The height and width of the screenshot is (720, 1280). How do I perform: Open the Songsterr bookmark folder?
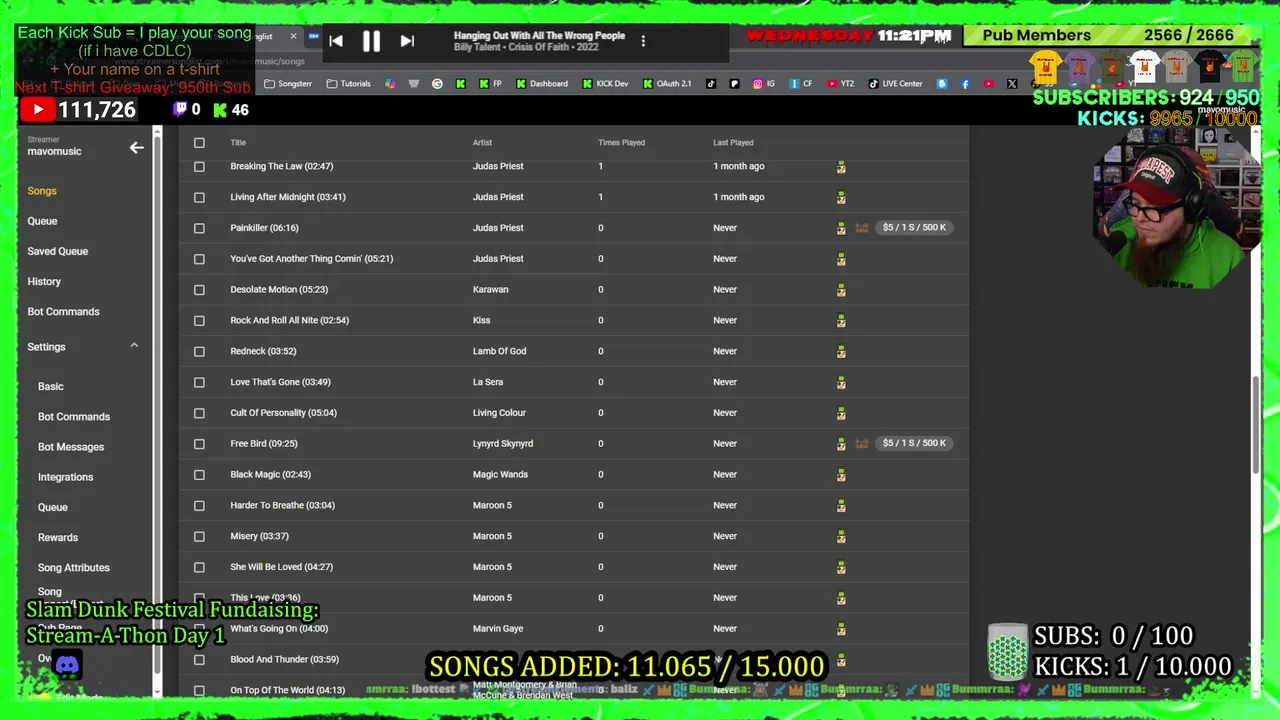[x=288, y=84]
